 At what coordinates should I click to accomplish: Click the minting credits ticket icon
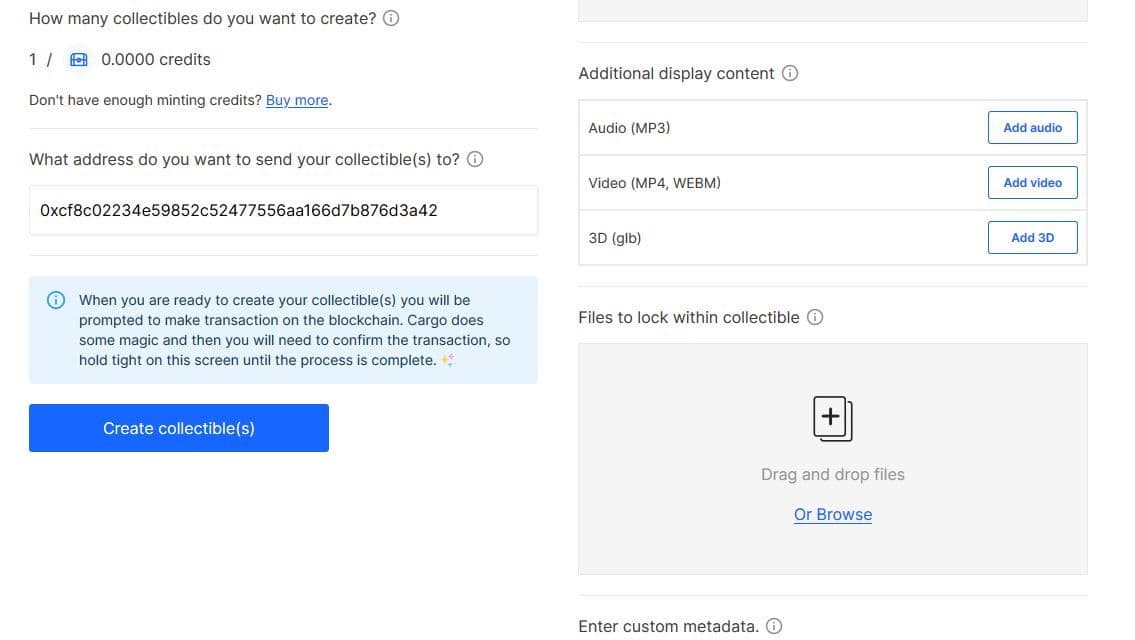click(79, 60)
